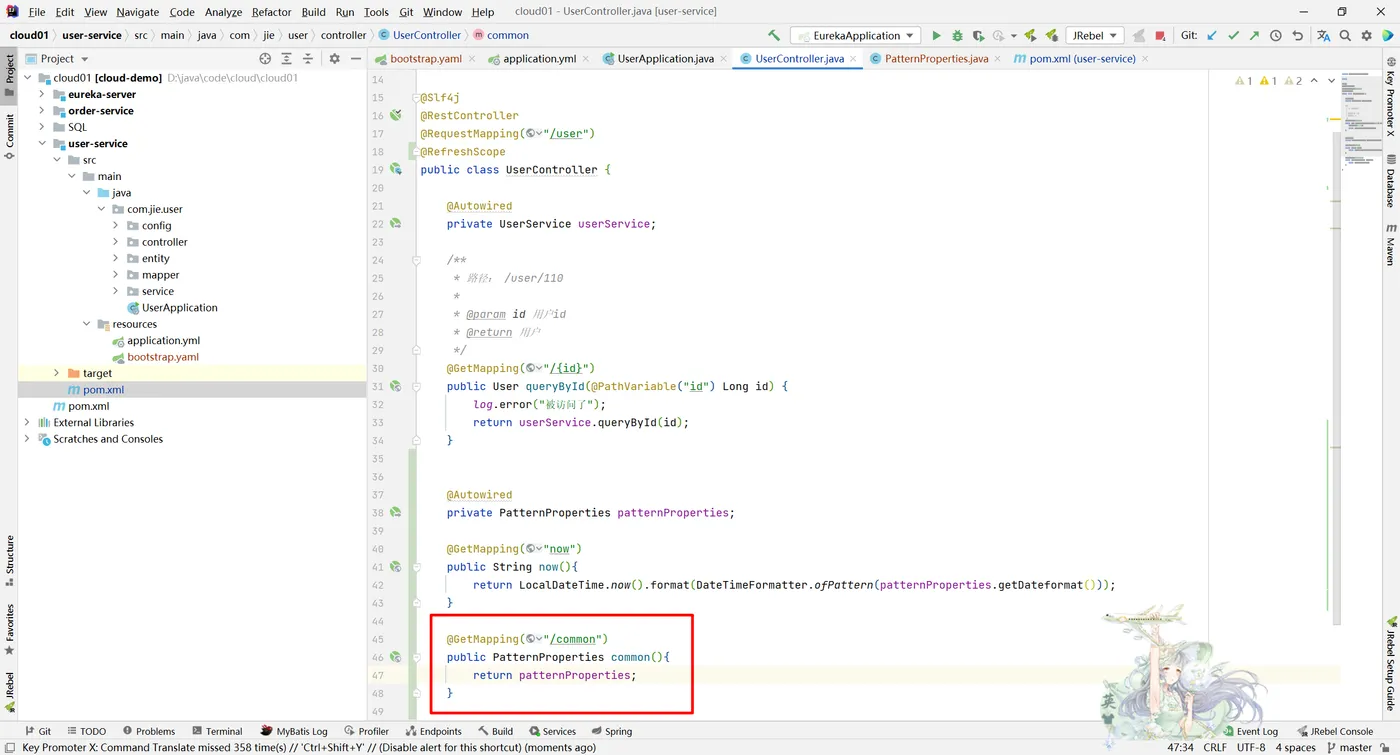Click the Build Project hammer icon
Viewport: 1400px width, 755px height.
coord(773,35)
